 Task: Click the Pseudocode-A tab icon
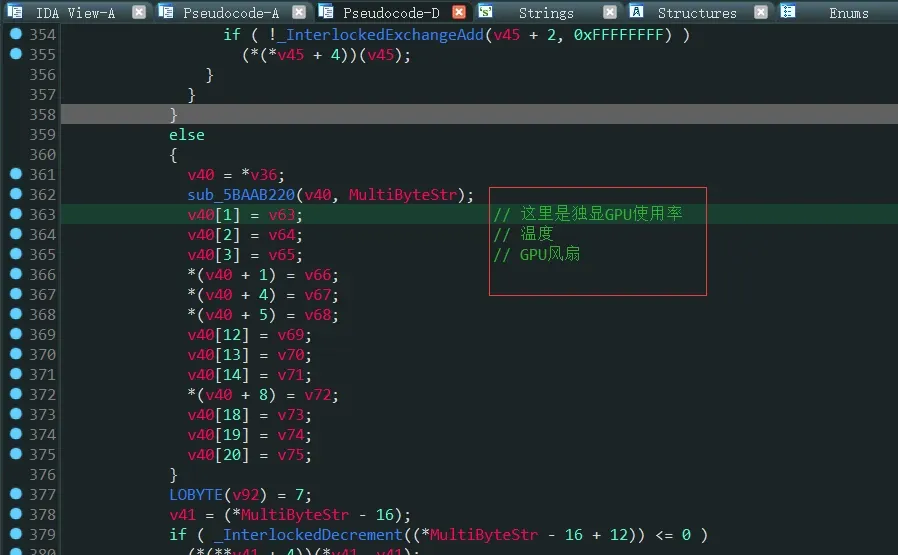pos(166,11)
